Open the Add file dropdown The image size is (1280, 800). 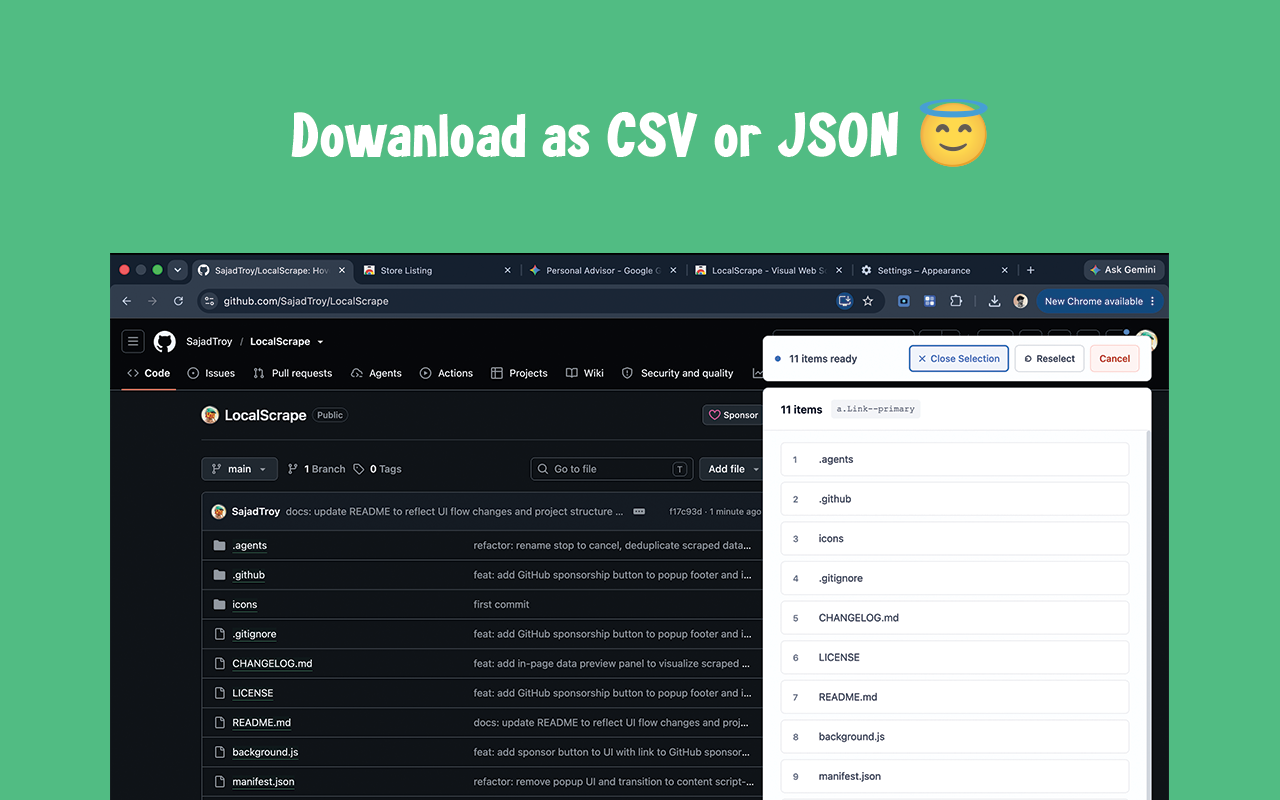click(733, 469)
